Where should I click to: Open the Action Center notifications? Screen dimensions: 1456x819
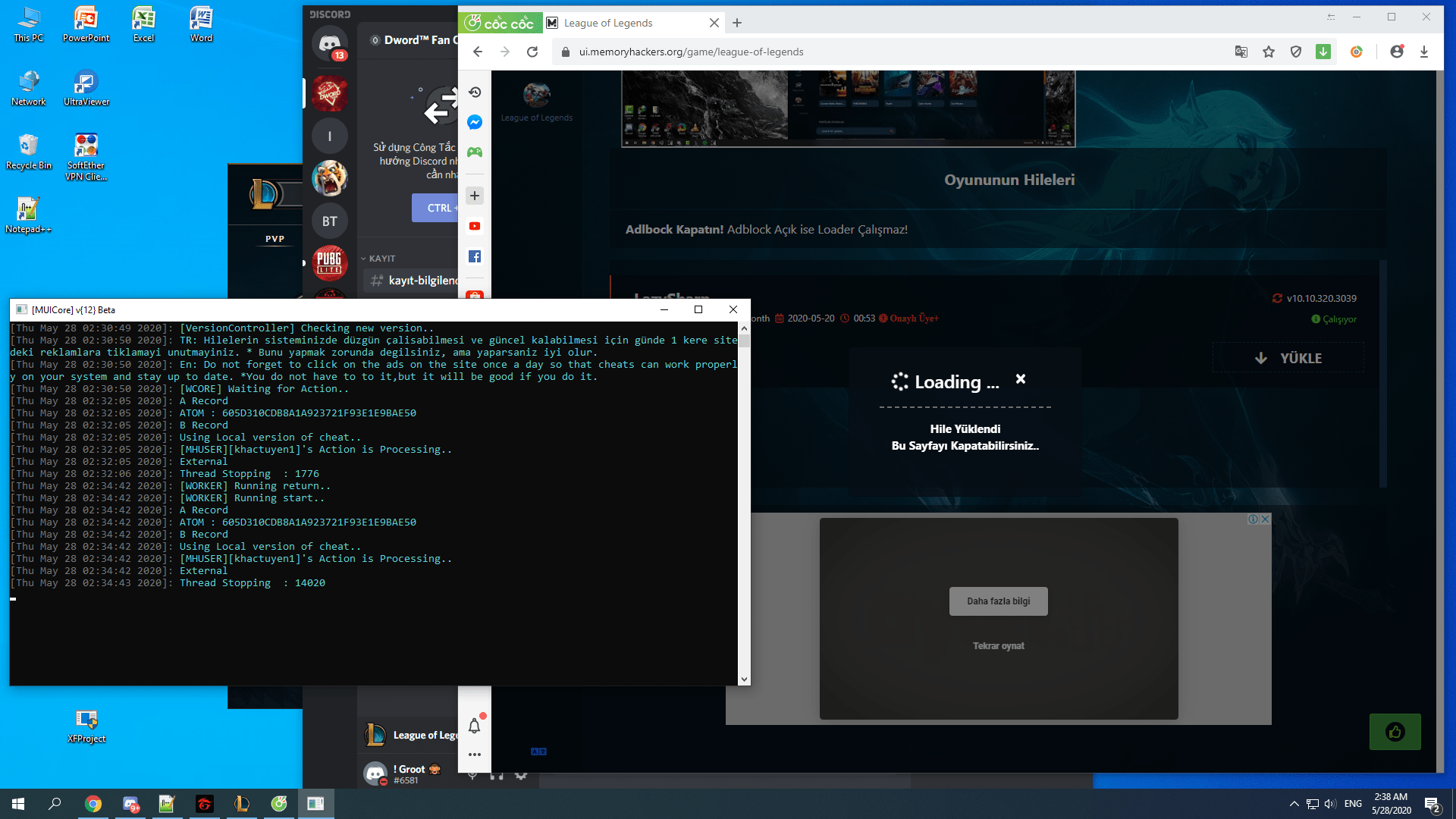(1432, 805)
